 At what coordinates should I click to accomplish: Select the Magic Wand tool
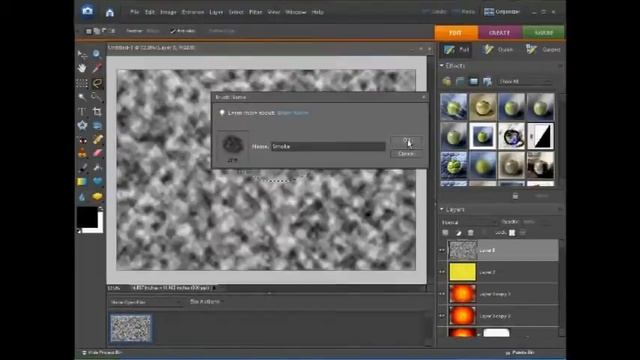pyautogui.click(x=82, y=97)
